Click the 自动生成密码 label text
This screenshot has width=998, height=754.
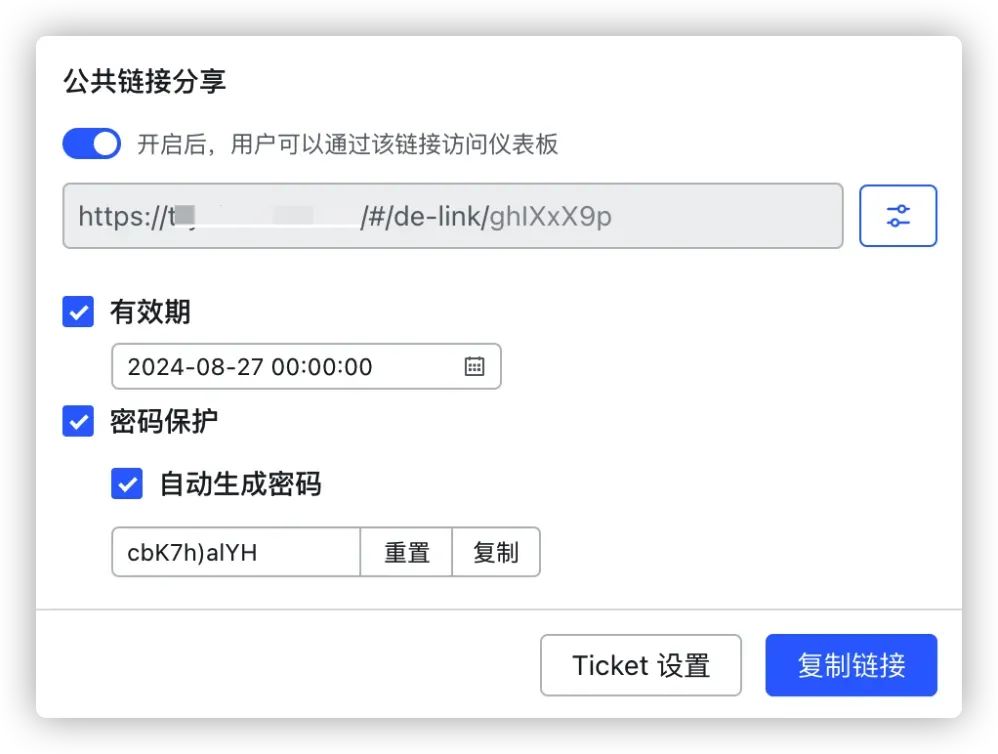[x=240, y=485]
